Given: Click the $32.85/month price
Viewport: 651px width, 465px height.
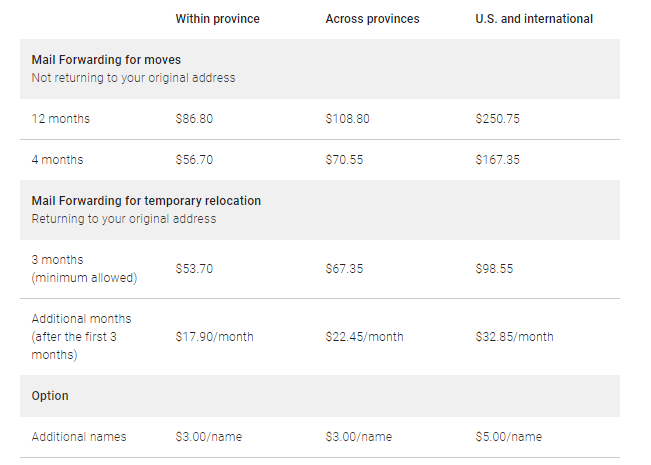Looking at the screenshot, I should (x=514, y=337).
